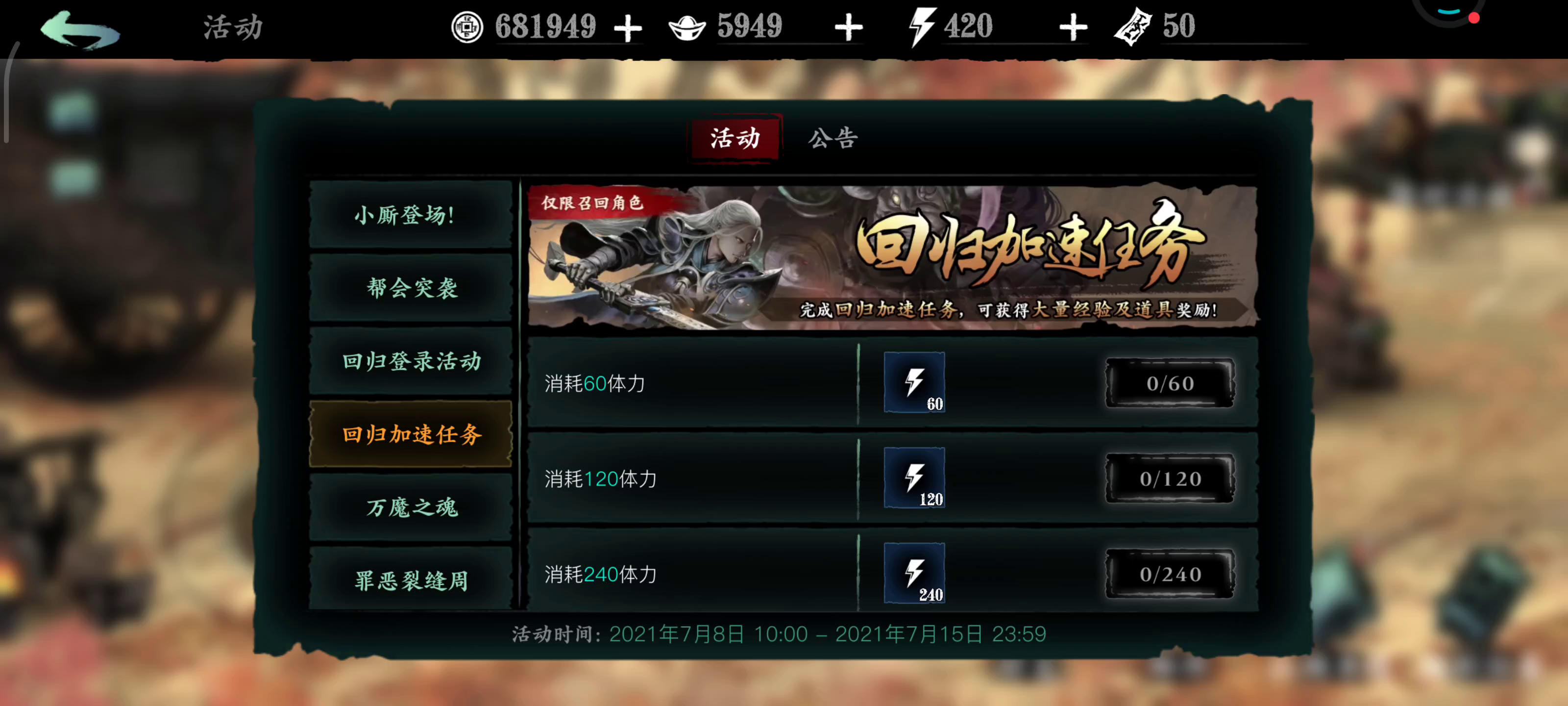Open the 小厮登场! event
Image resolution: width=1568 pixels, height=706 pixels.
(411, 214)
